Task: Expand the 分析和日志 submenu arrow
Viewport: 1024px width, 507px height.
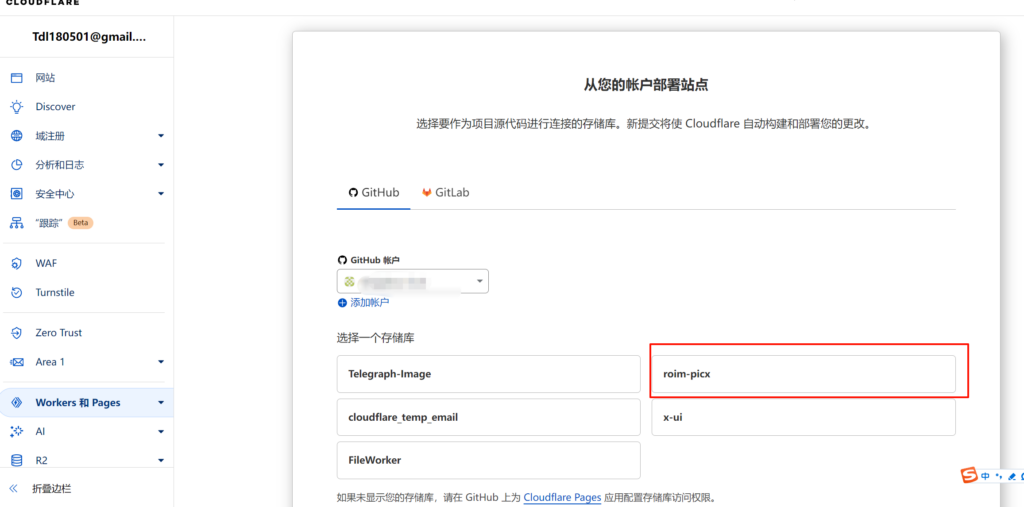Action: click(161, 165)
